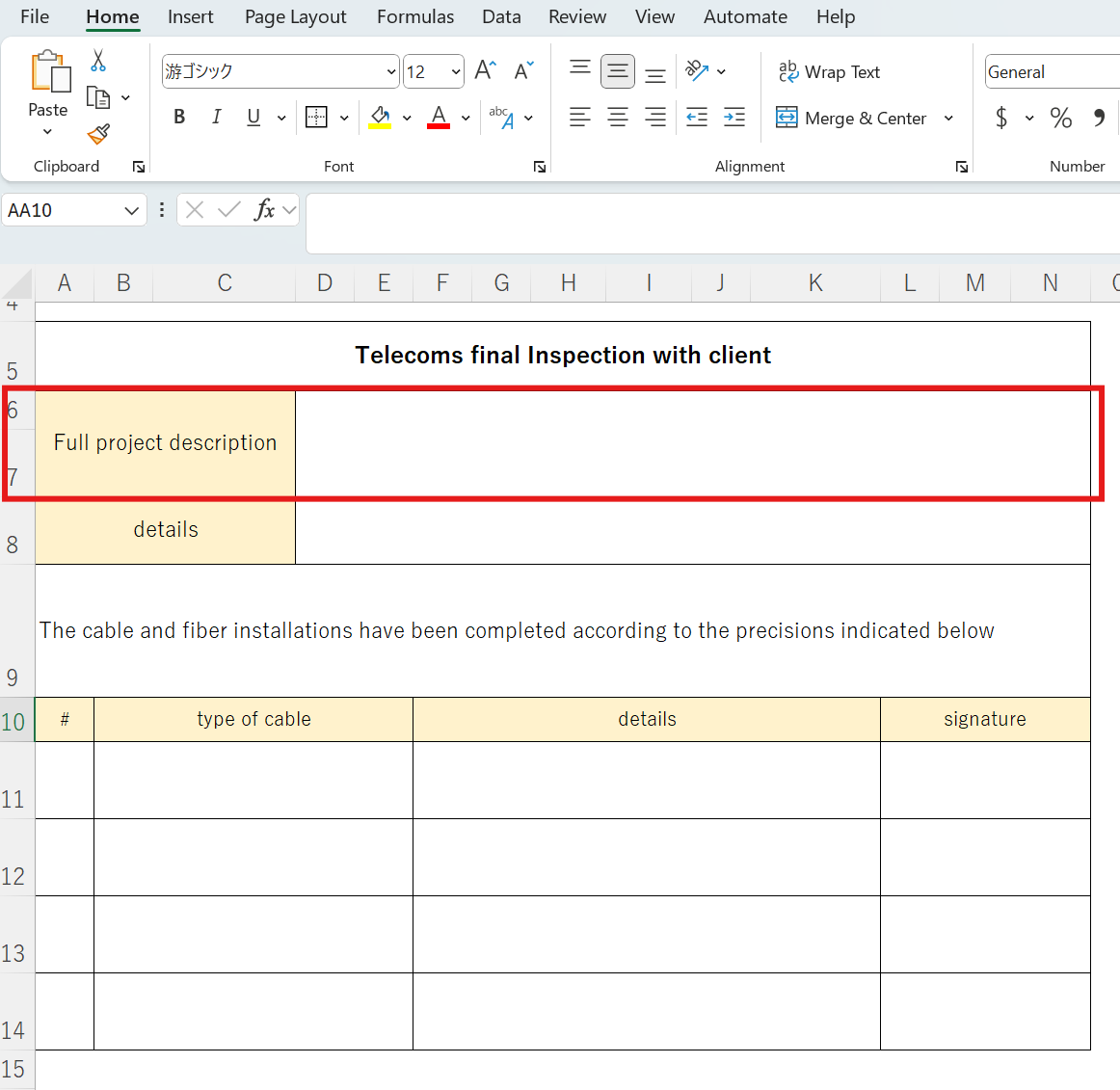Screen dimensions: 1120x1090
Task: Click the Decrease Font Size icon
Action: tap(523, 71)
